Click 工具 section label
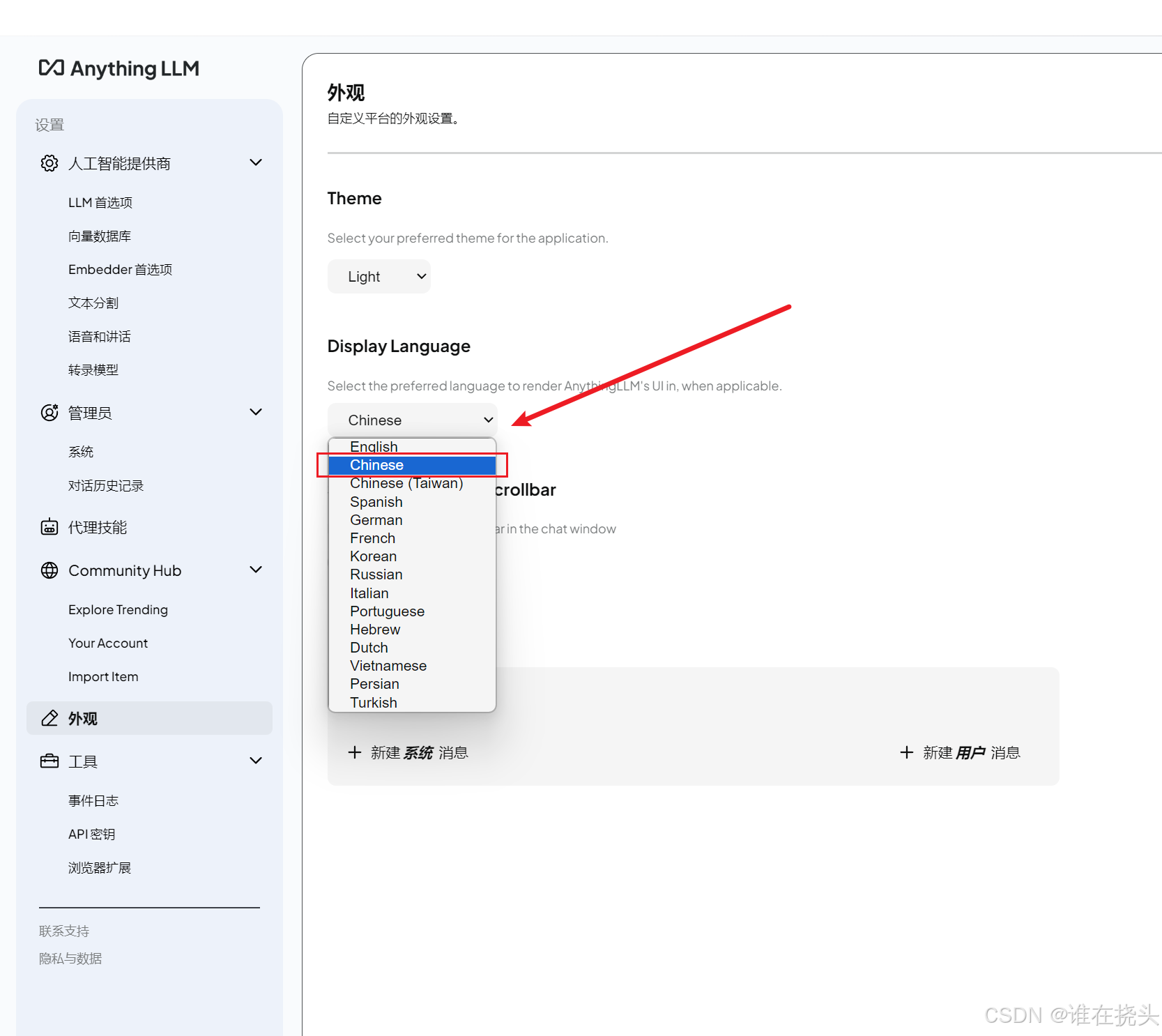The height and width of the screenshot is (1036, 1162). [82, 761]
